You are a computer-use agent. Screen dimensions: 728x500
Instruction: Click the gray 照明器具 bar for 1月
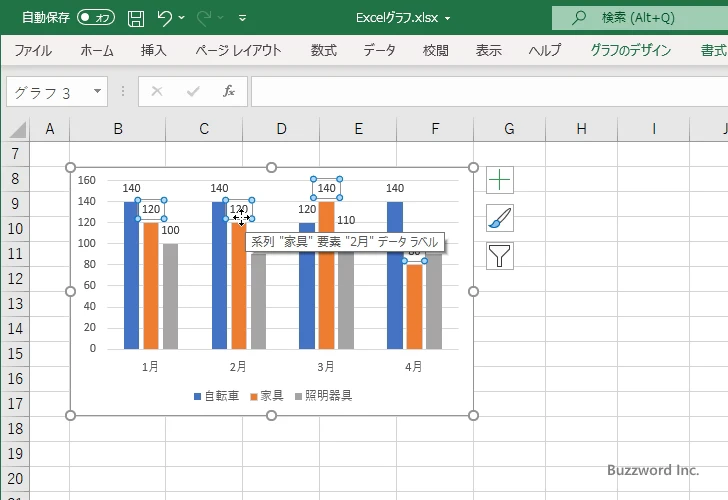click(170, 296)
